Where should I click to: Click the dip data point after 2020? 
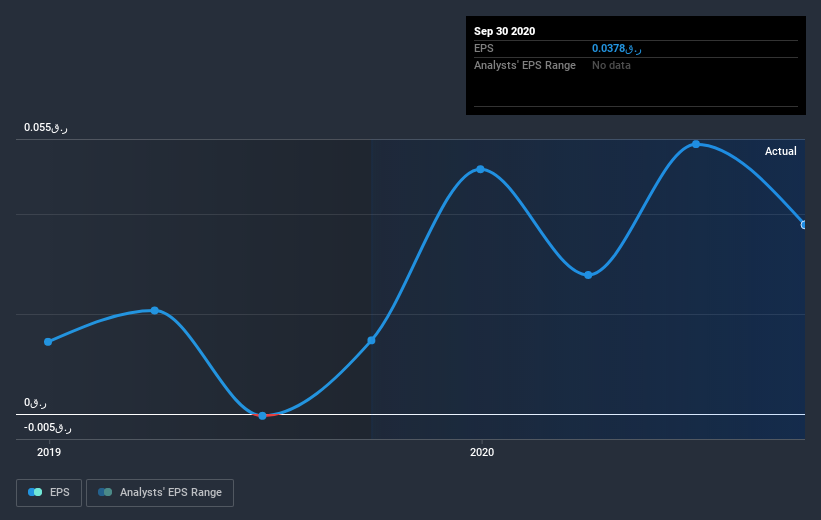pyautogui.click(x=588, y=275)
